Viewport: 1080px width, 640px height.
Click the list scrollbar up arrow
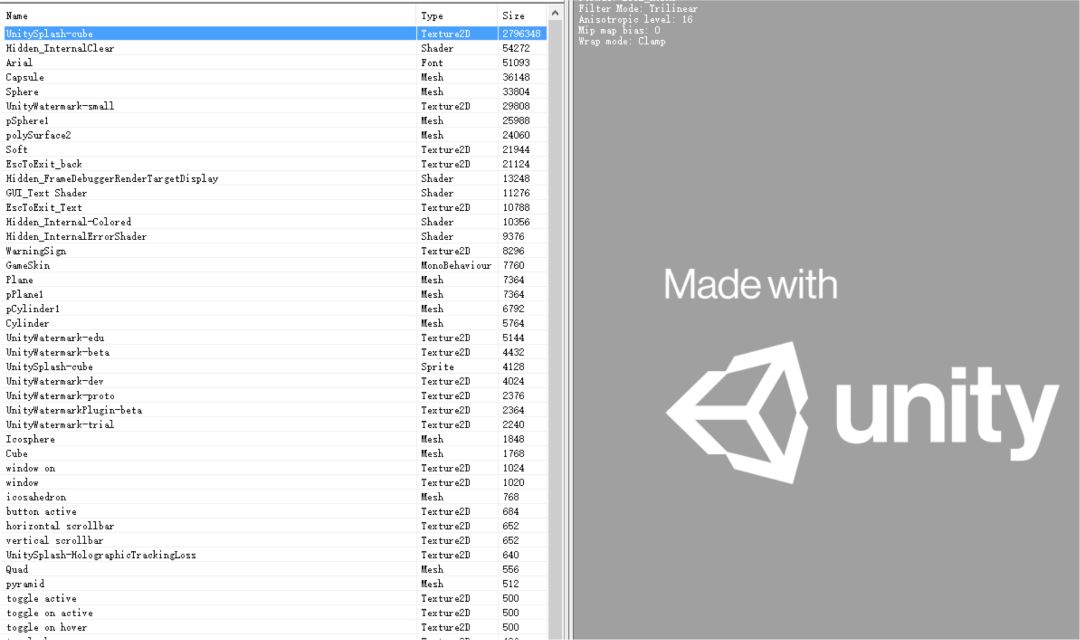[555, 14]
